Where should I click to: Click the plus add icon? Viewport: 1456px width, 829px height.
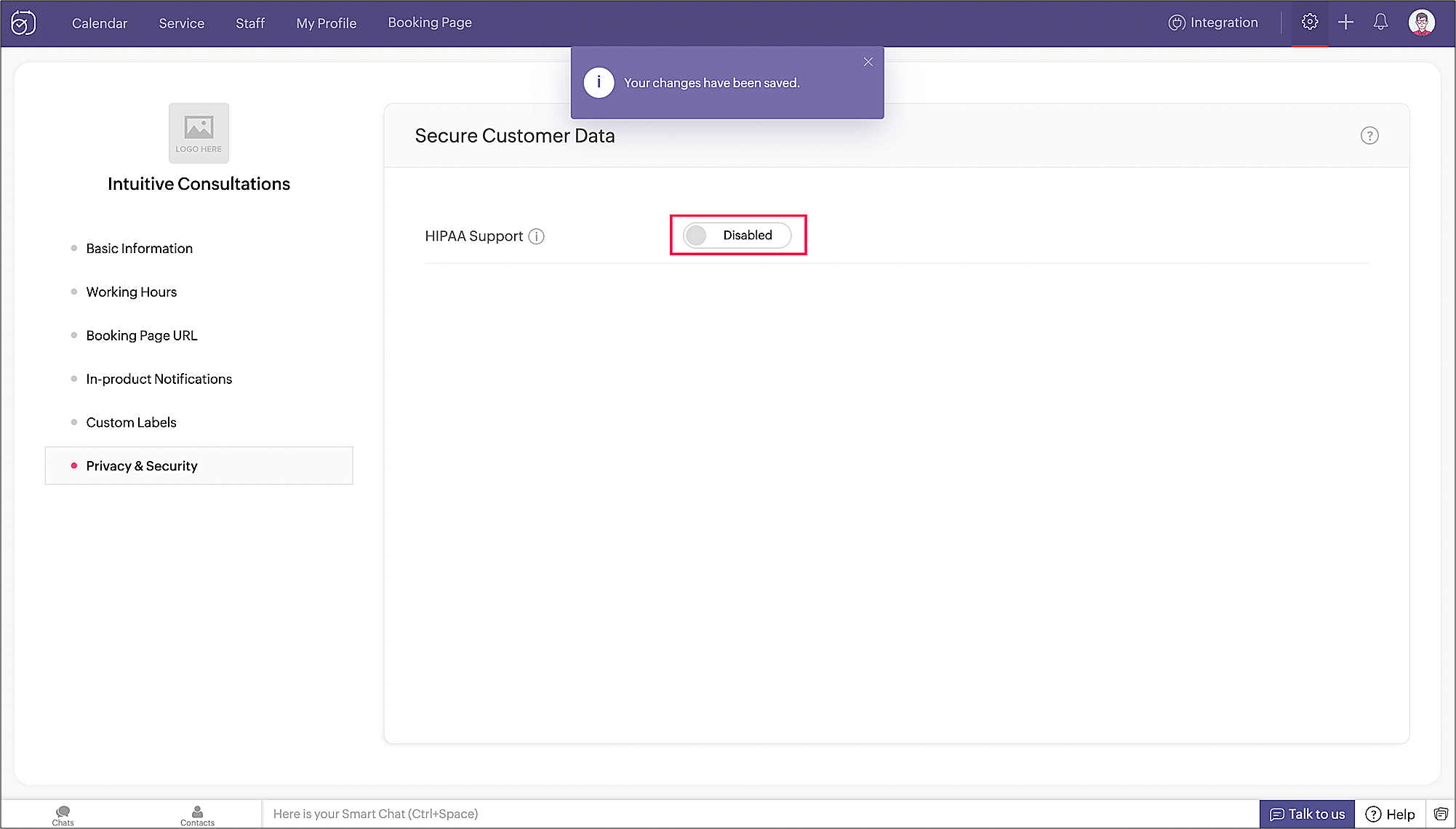coord(1345,23)
